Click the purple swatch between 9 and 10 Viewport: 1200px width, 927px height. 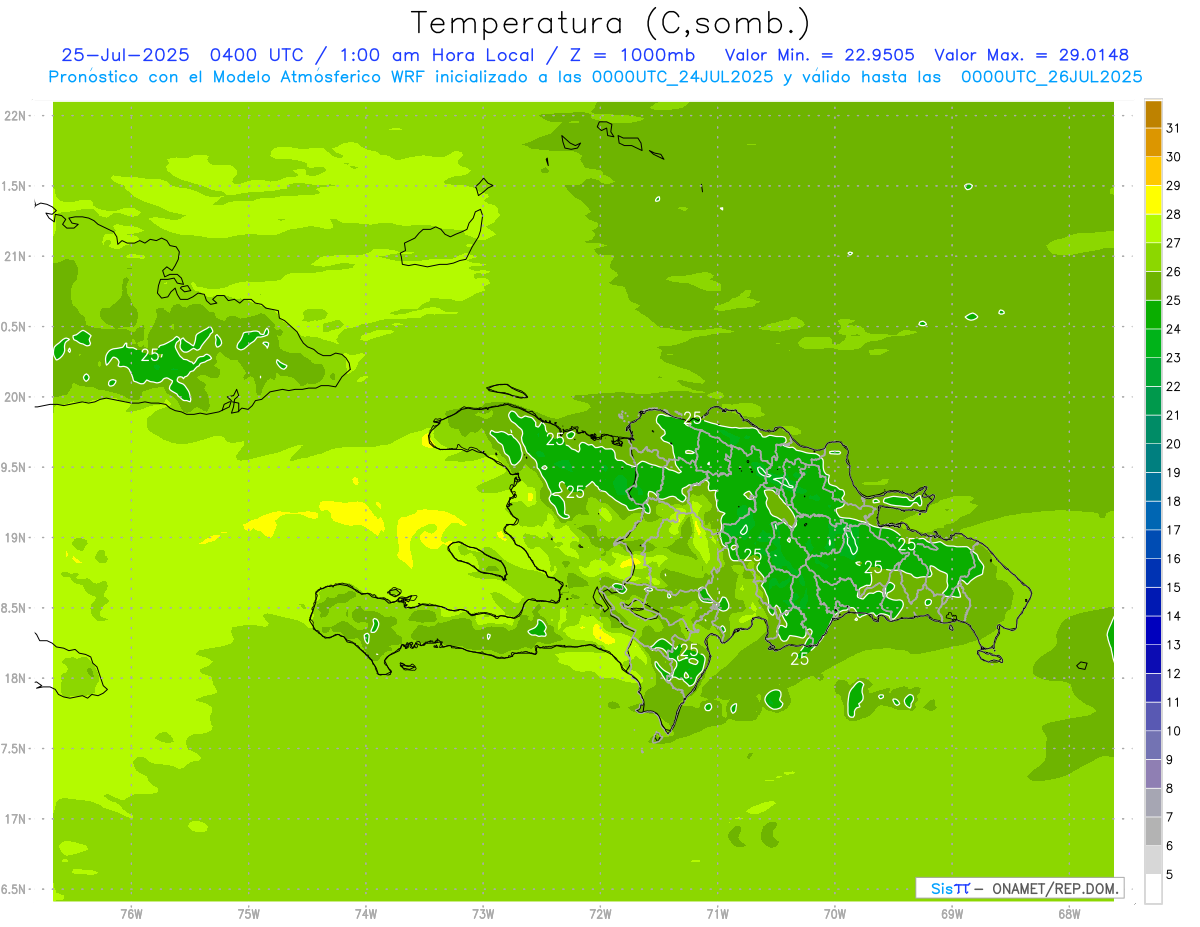pyautogui.click(x=1153, y=745)
